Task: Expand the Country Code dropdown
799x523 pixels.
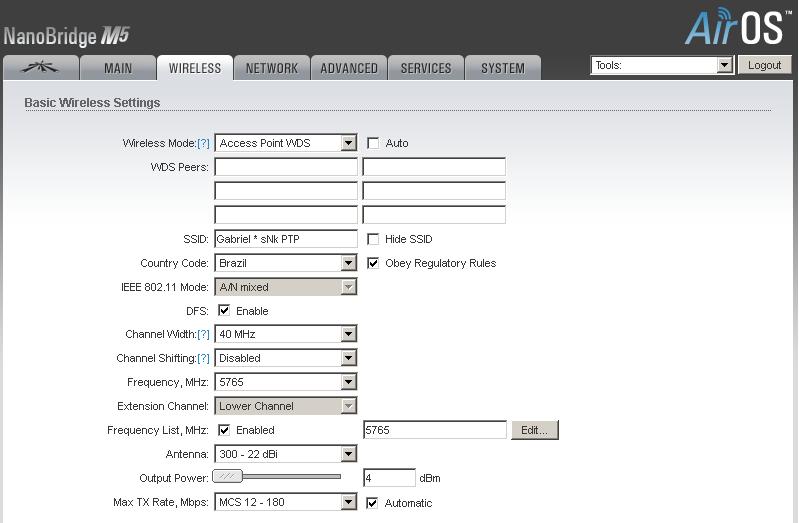Action: pyautogui.click(x=285, y=263)
